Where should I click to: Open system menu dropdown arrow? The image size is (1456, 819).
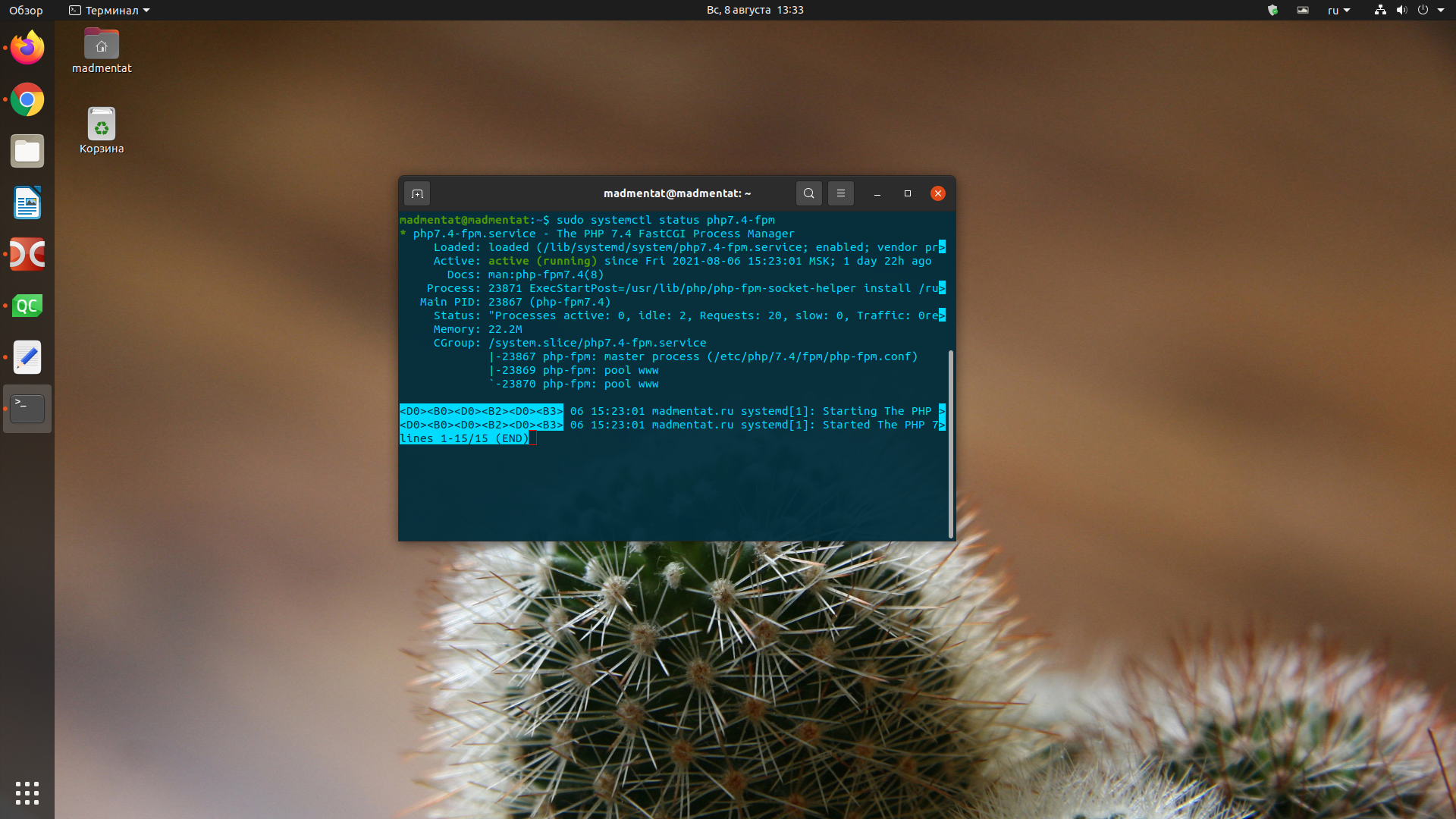[1441, 10]
